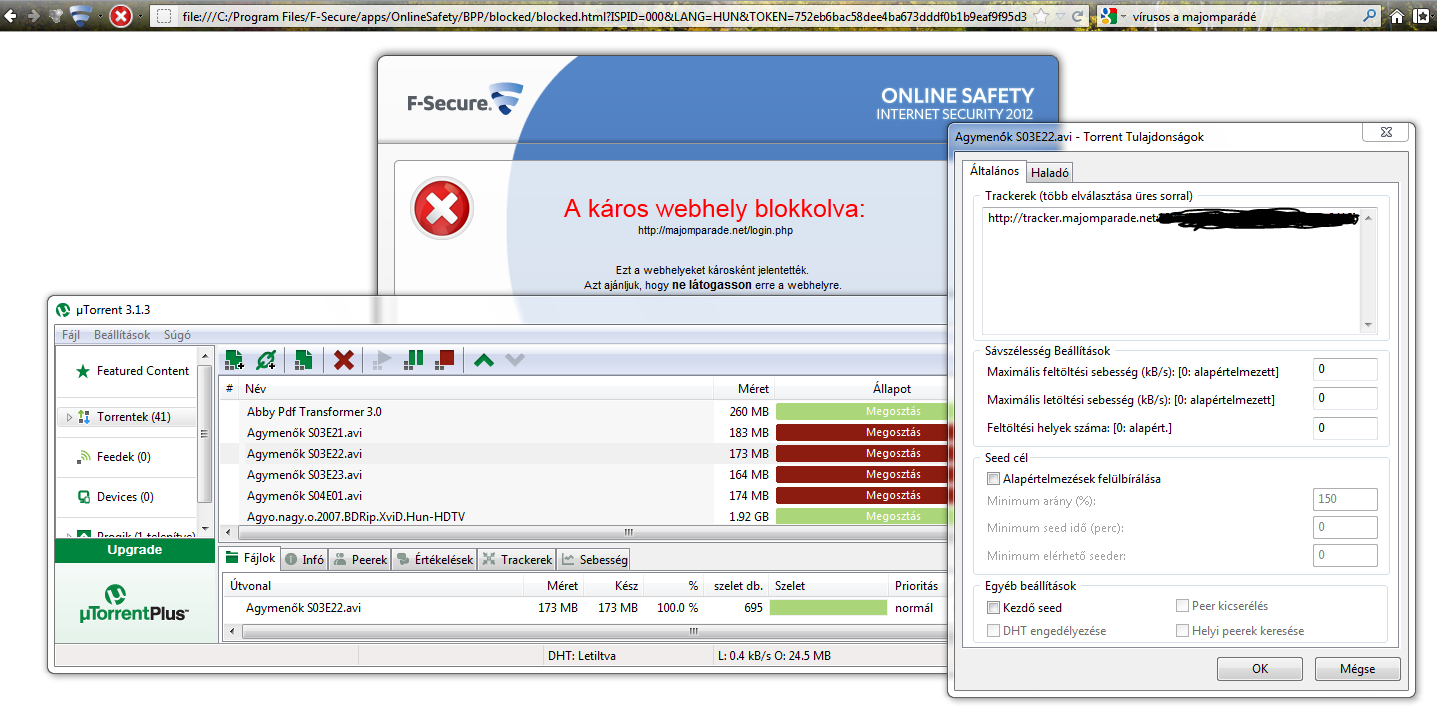Toggle the Kezdő seed checkbox
Image resolution: width=1437 pixels, height=715 pixels.
coord(993,607)
